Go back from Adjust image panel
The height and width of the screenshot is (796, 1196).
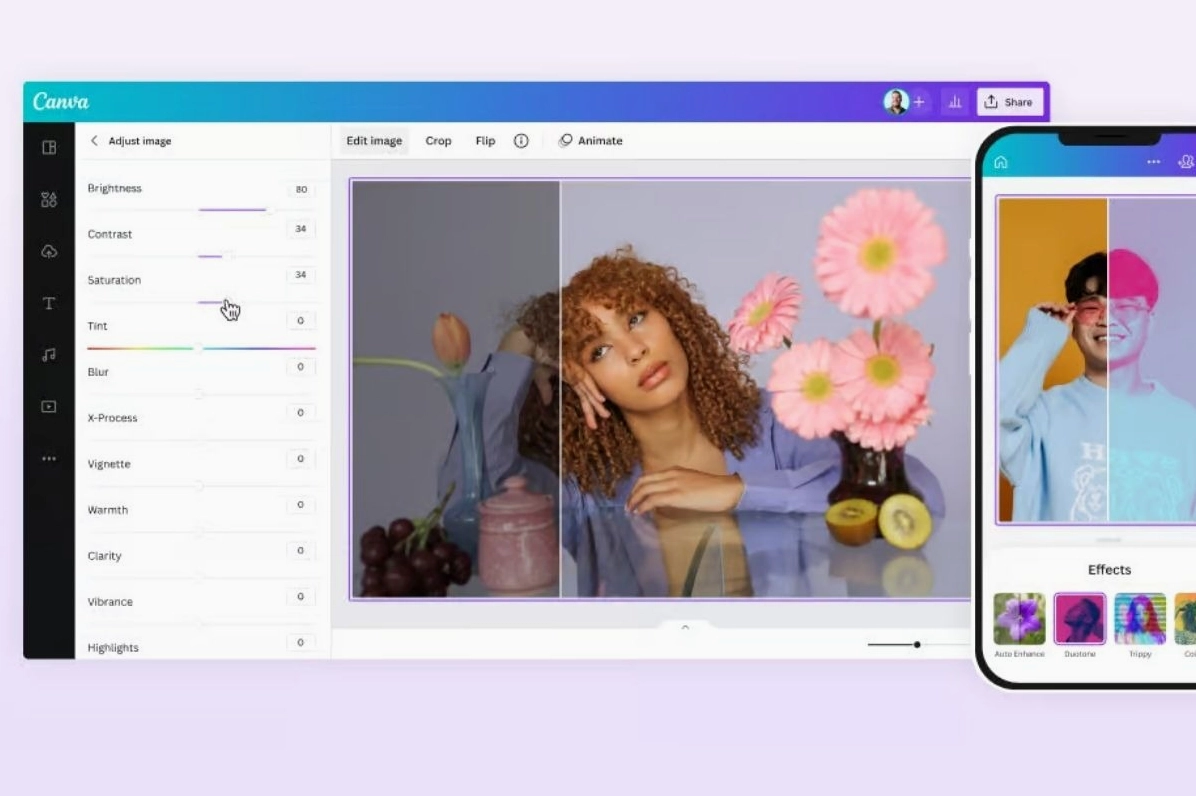coord(94,141)
